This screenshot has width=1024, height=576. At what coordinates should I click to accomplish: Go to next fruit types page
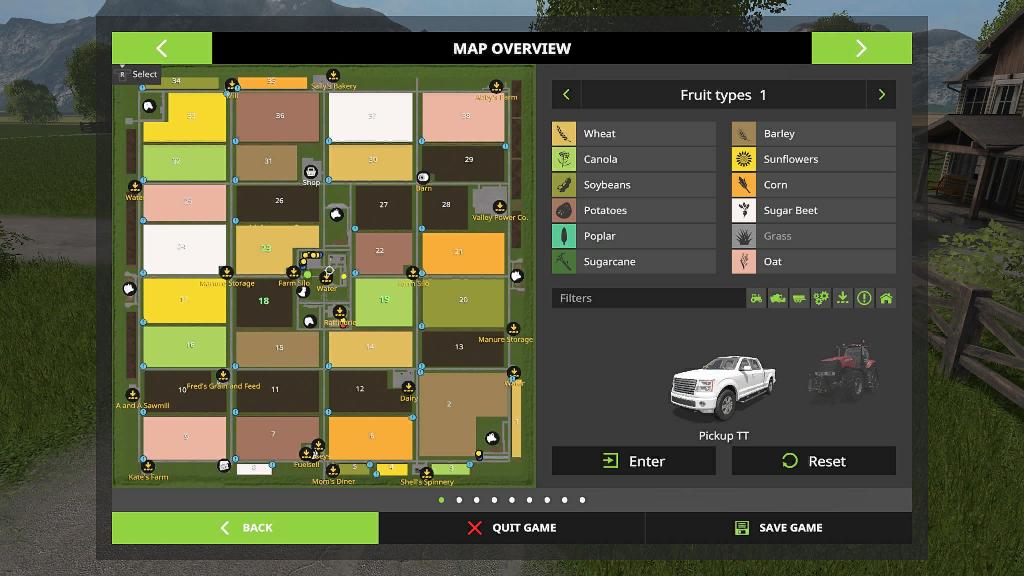click(x=881, y=95)
